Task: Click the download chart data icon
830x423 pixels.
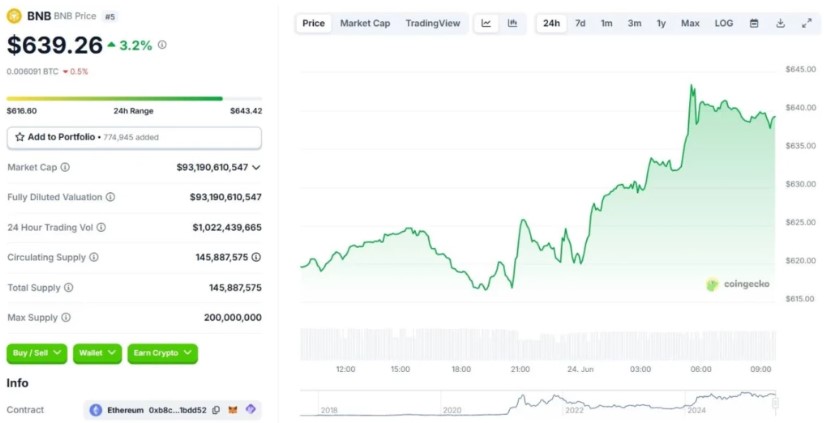Action: 780,23
